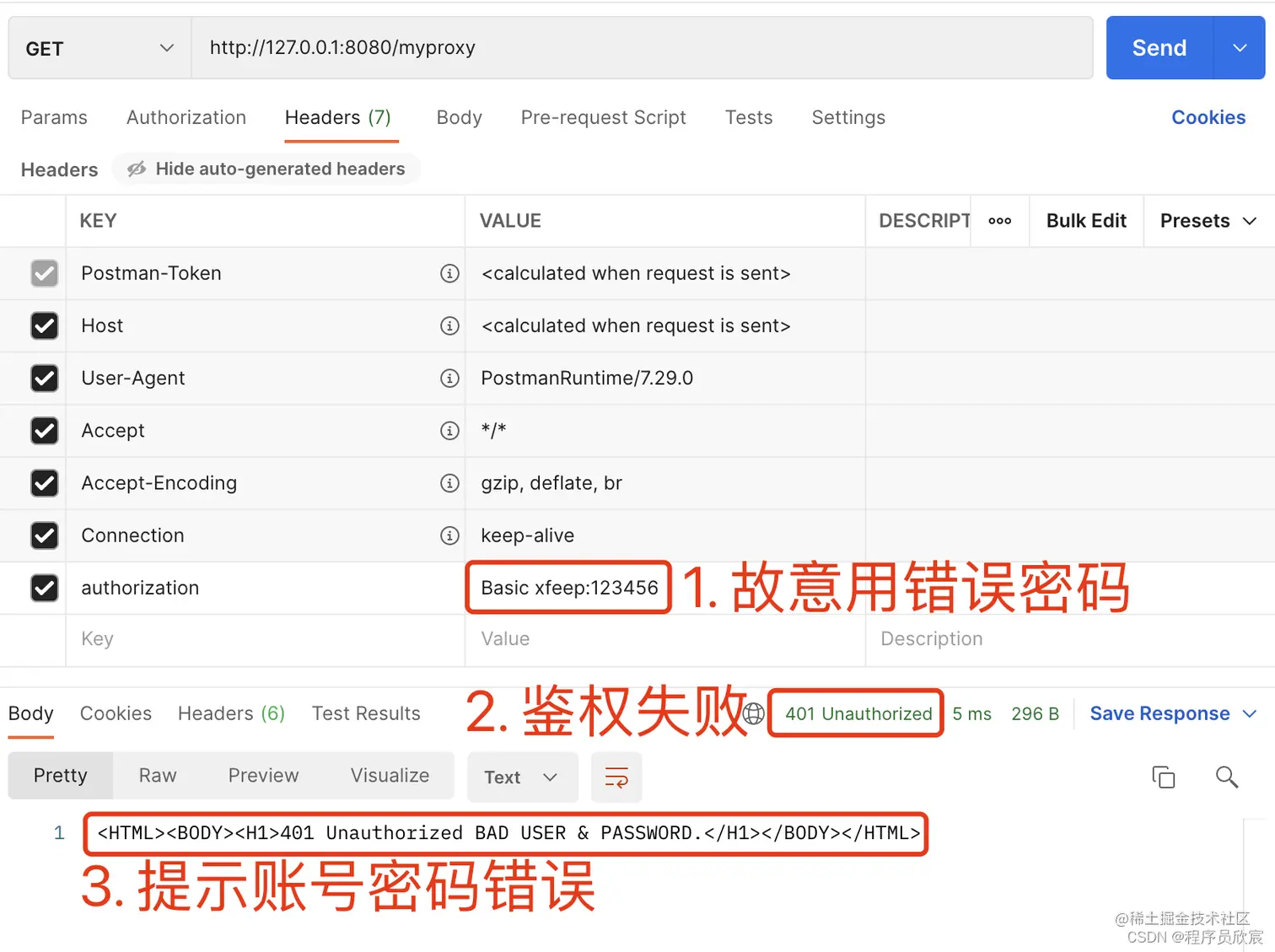Click the 296 B response size
Image resolution: width=1275 pixels, height=952 pixels.
tap(1035, 714)
